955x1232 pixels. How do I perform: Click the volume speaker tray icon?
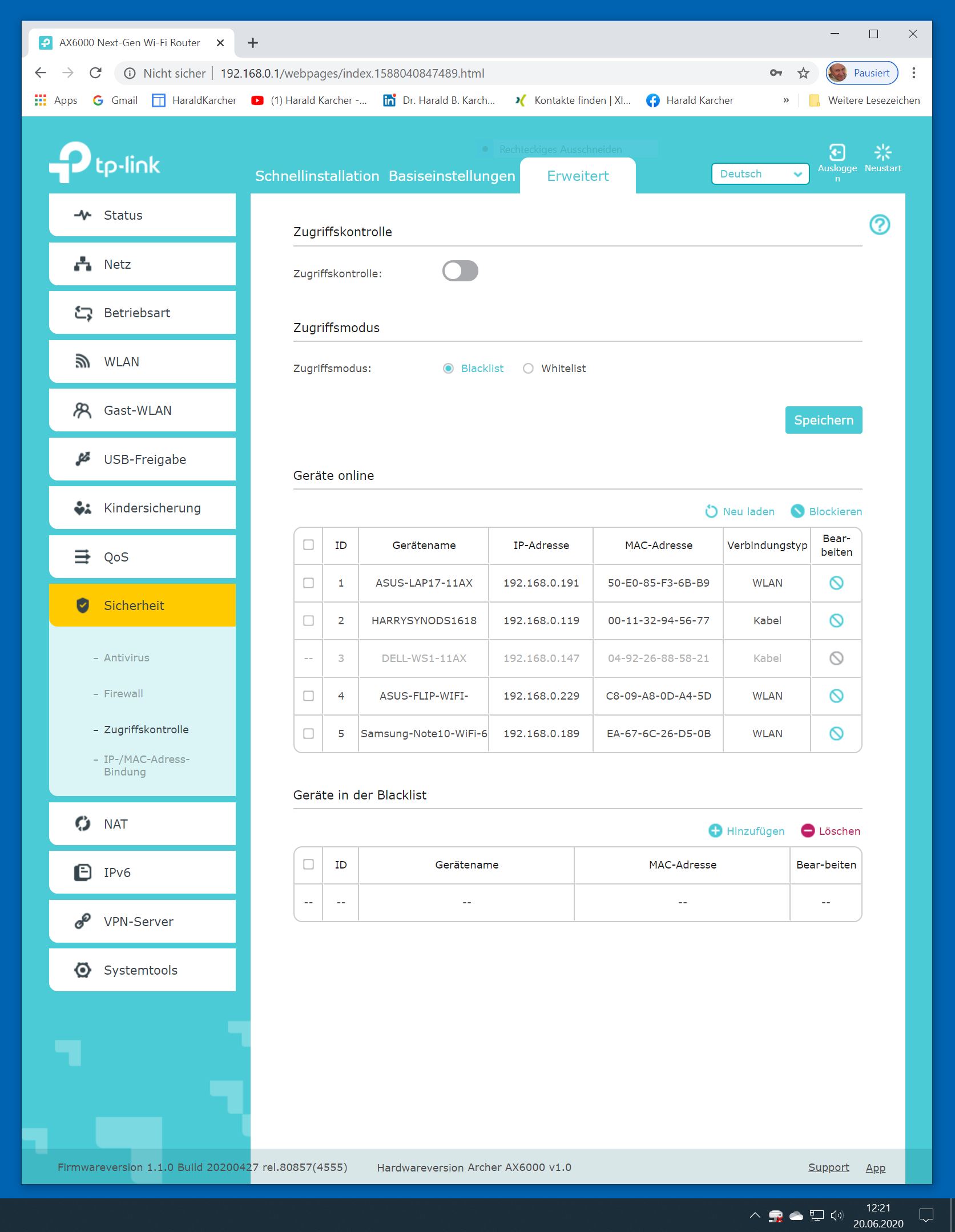pos(837,1215)
